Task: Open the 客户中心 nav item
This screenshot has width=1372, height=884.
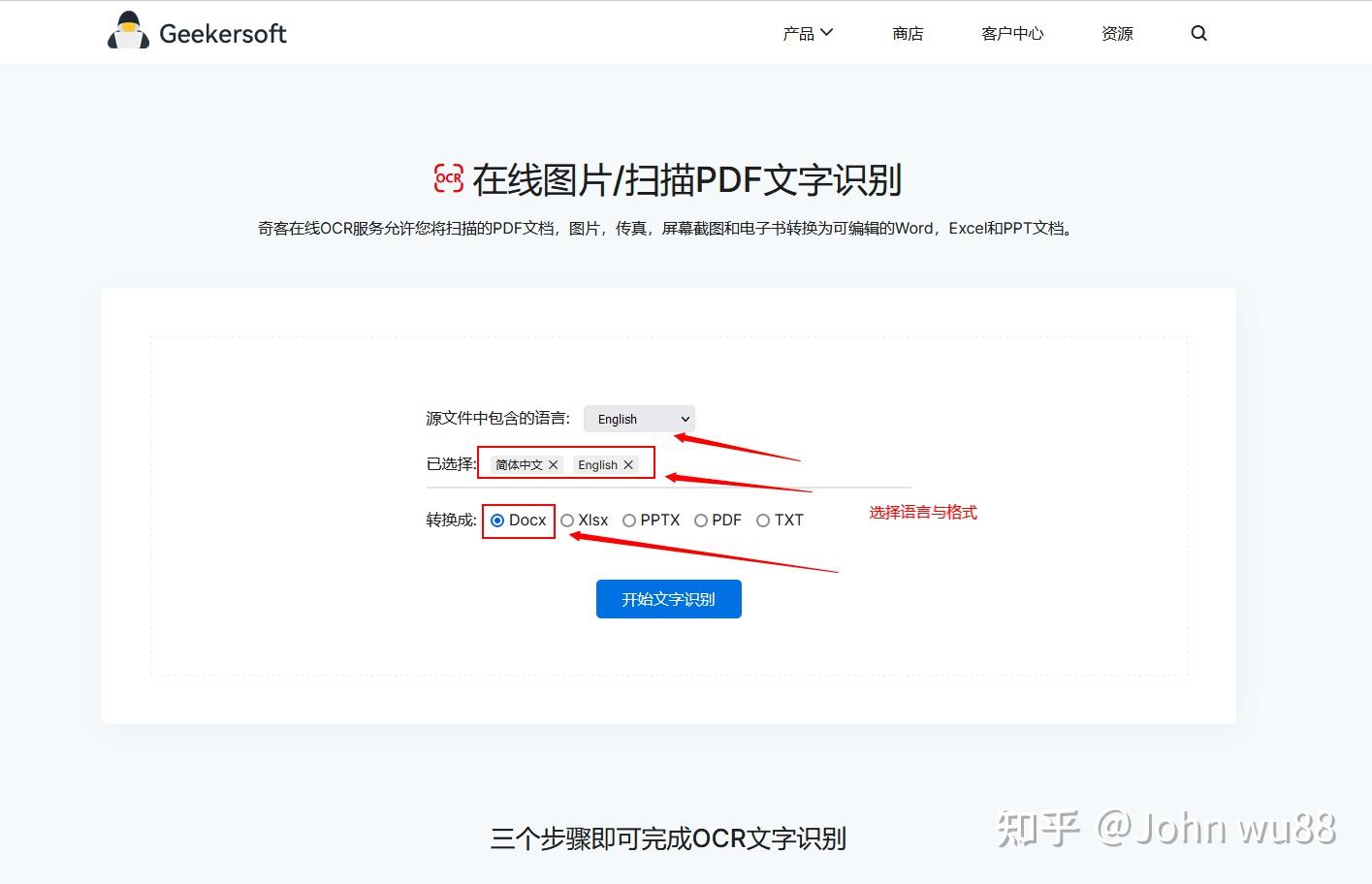Action: 1012,34
